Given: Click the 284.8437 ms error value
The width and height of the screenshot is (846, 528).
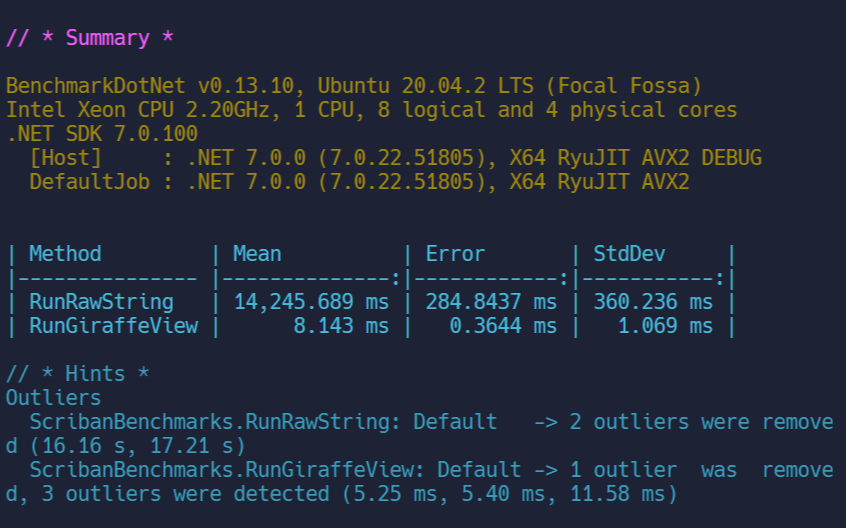Looking at the screenshot, I should [491, 301].
